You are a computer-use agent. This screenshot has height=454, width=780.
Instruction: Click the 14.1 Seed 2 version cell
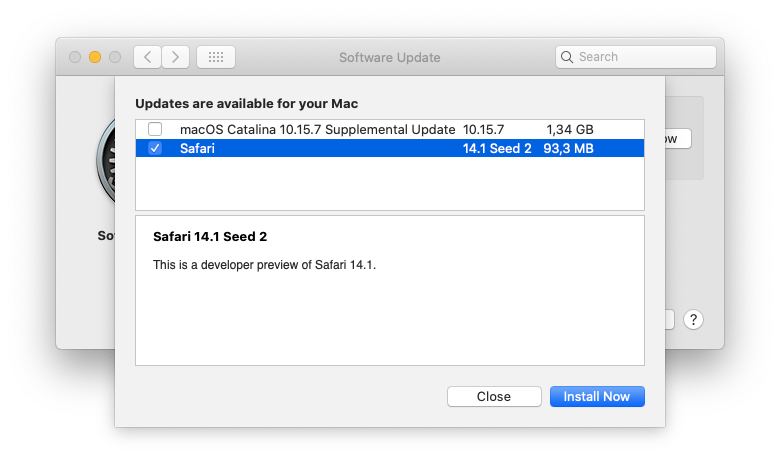pos(497,148)
